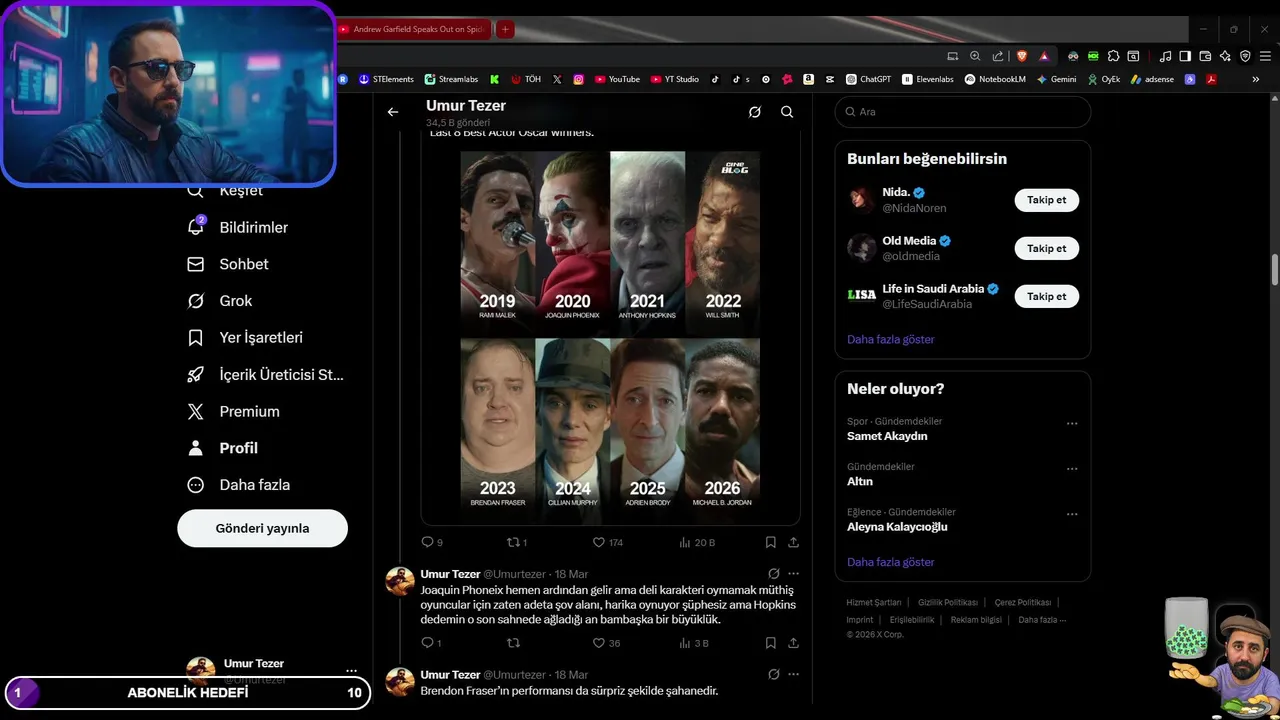Open Gizlilik Politikası footer link
This screenshot has height=720, width=1280.
point(948,603)
